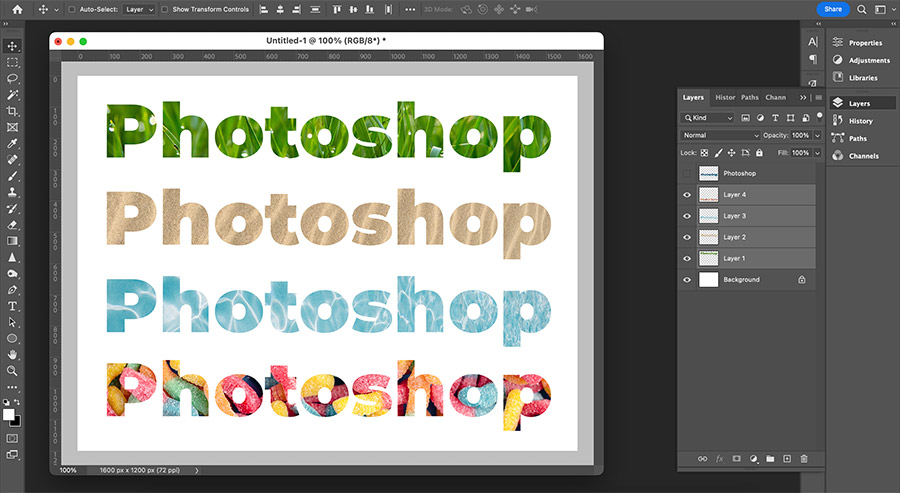Image resolution: width=900 pixels, height=493 pixels.
Task: Click the Home icon
Action: click(17, 9)
